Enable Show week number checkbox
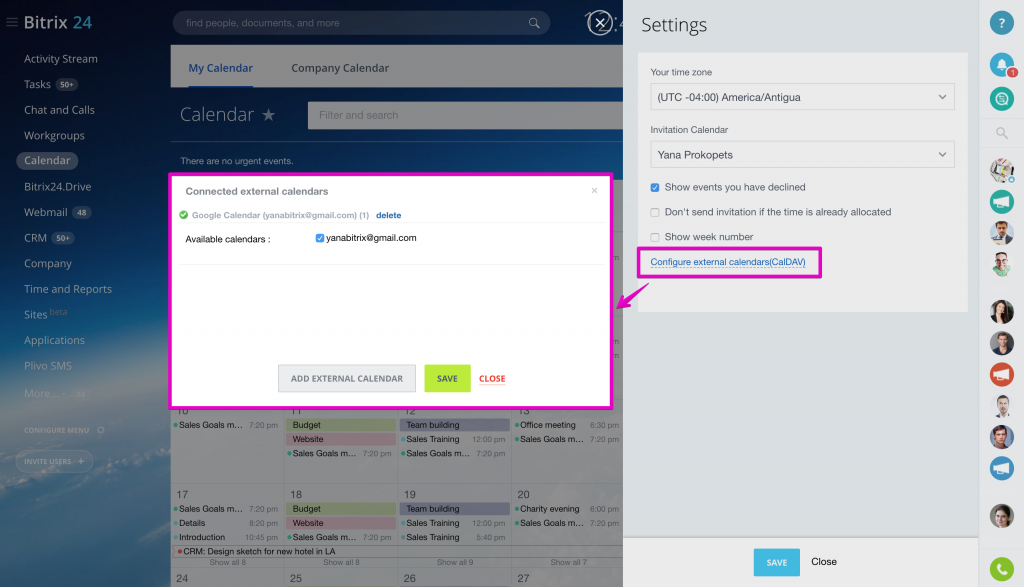 click(x=654, y=237)
